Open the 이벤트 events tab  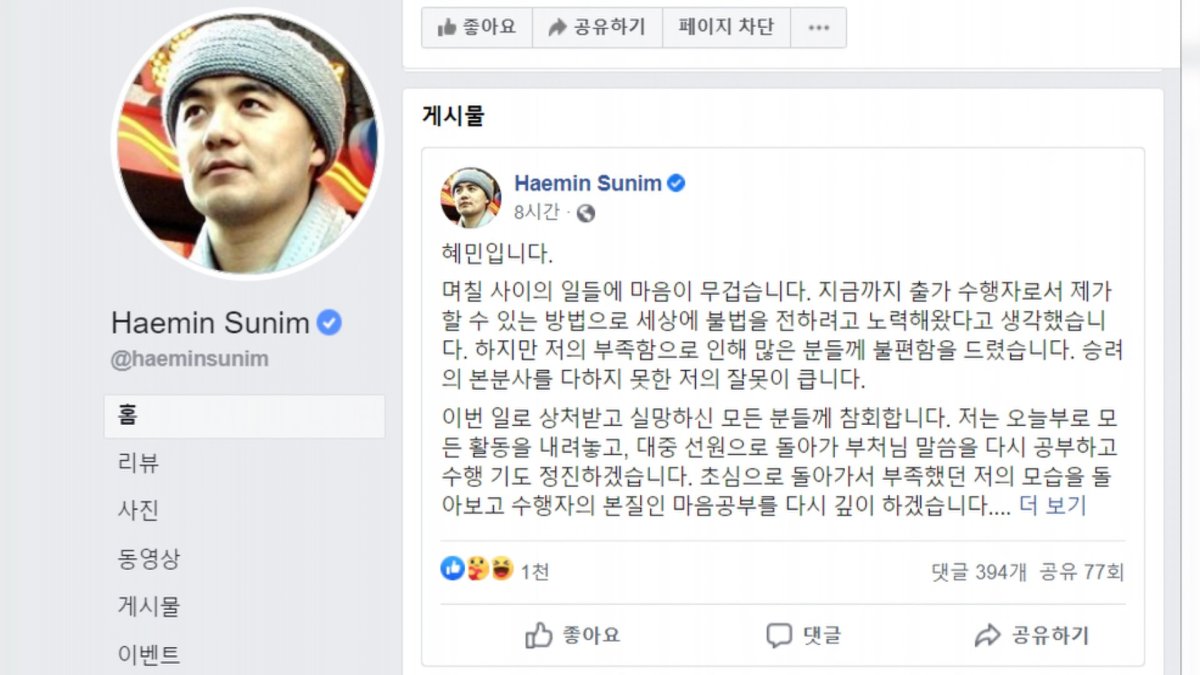149,654
